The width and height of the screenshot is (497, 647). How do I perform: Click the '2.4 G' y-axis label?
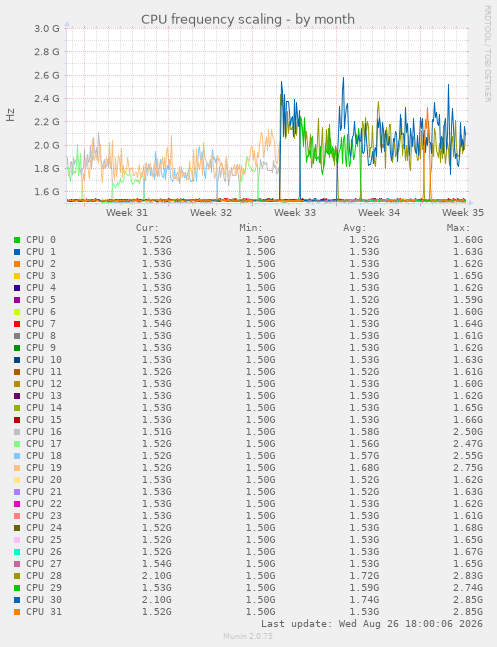(x=47, y=99)
